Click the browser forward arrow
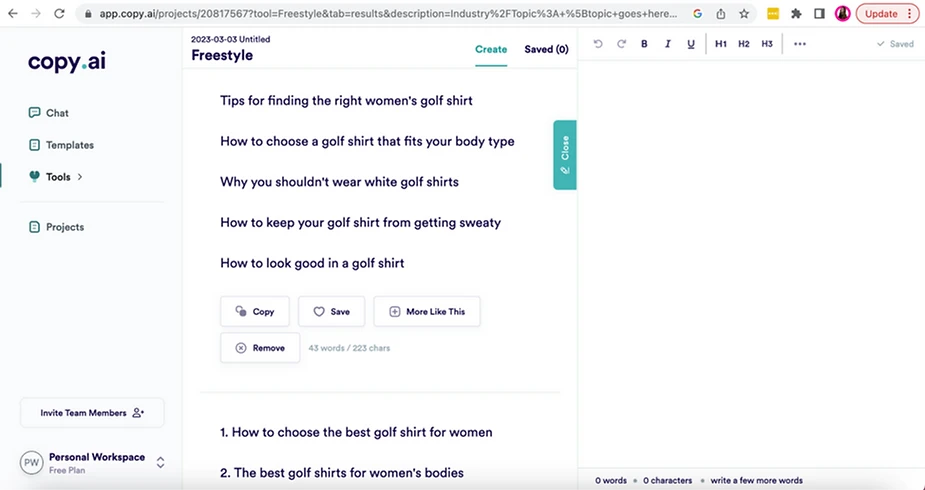925x490 pixels. pyautogui.click(x=36, y=14)
